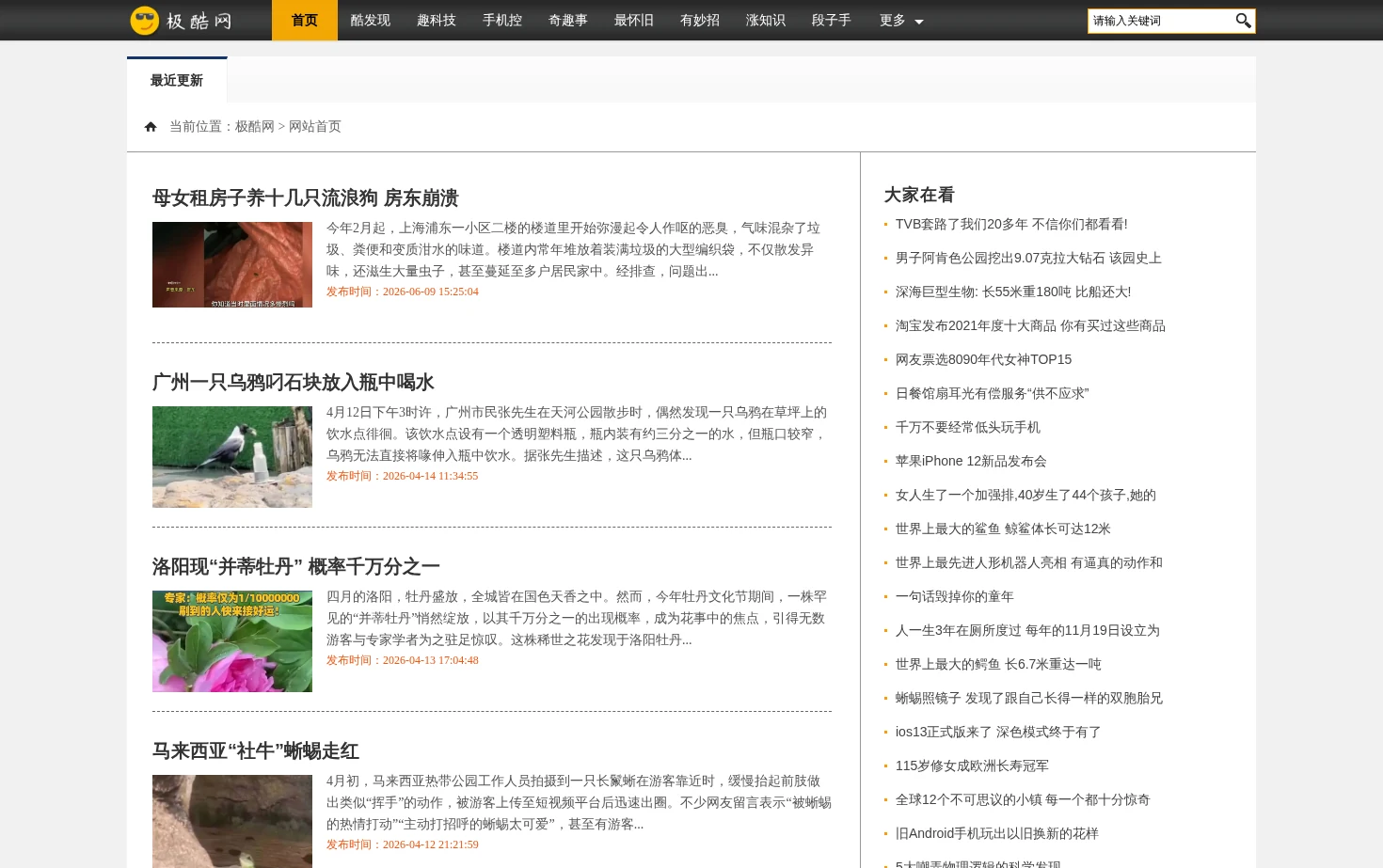Click summary text beginning 四月的洛阳，牡丹盛放
Viewport: 1383px width, 868px height.
point(576,618)
